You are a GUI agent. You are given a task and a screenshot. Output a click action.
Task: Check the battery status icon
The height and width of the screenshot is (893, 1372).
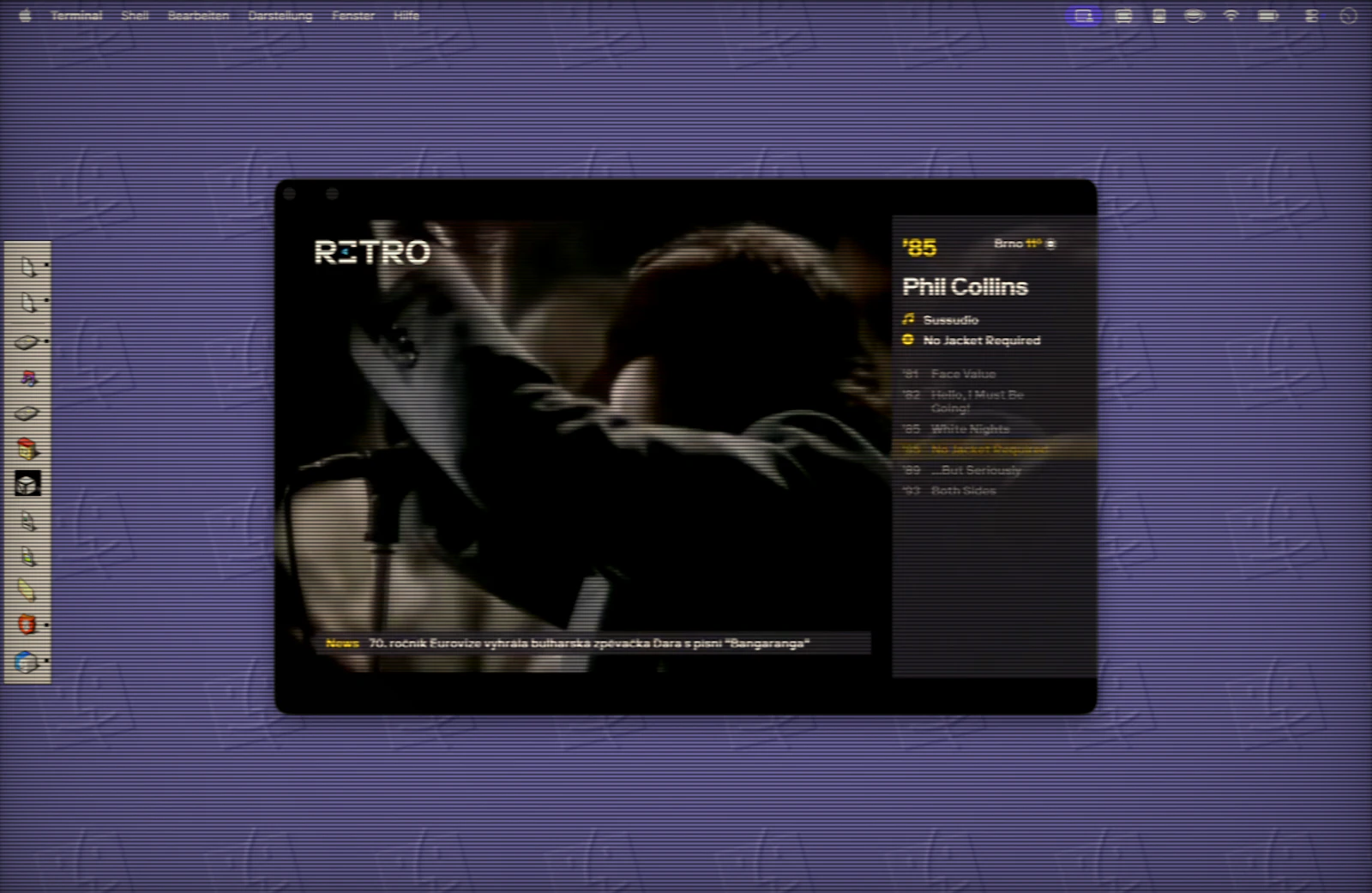[1268, 15]
